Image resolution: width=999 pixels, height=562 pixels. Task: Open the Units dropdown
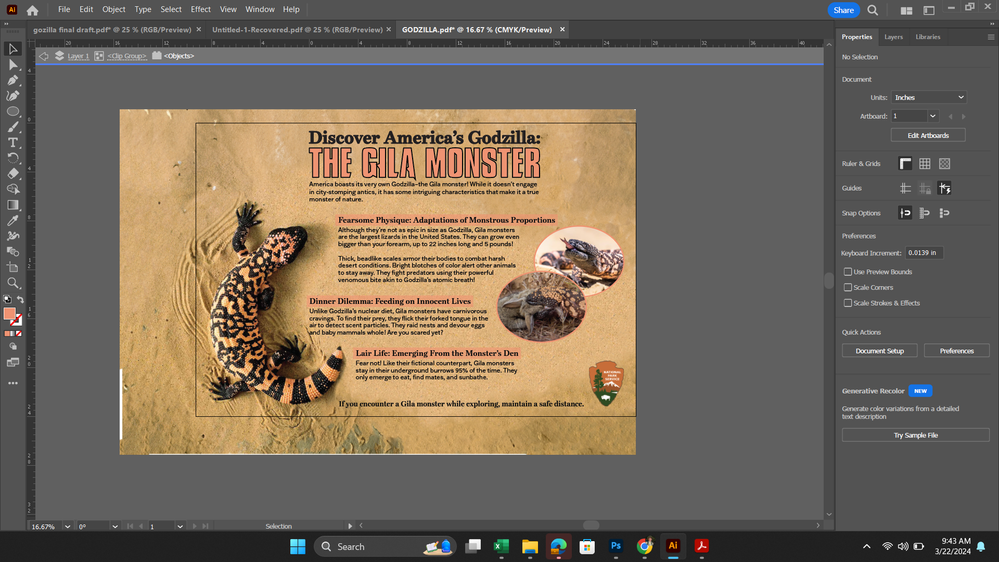(x=928, y=97)
